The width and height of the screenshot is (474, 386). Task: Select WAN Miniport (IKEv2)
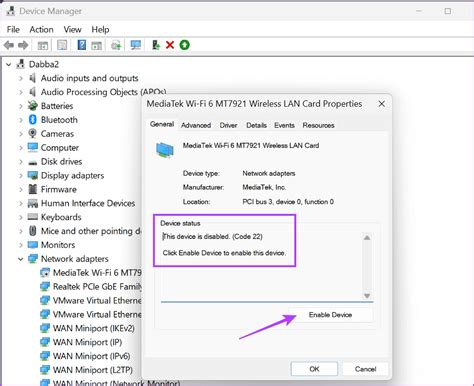point(94,328)
